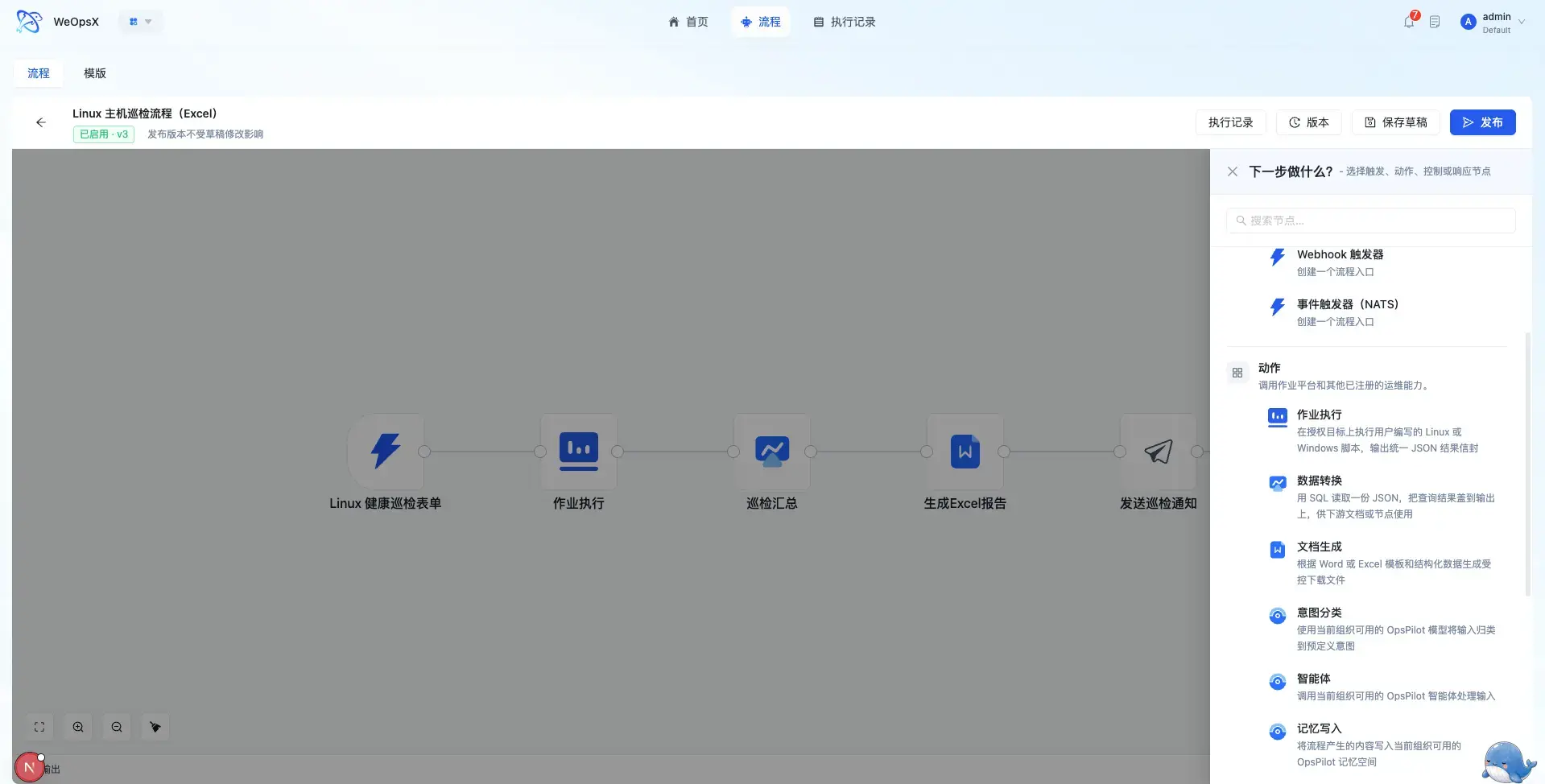Select the Linux 健康巡检表单 trigger node

pos(386,451)
